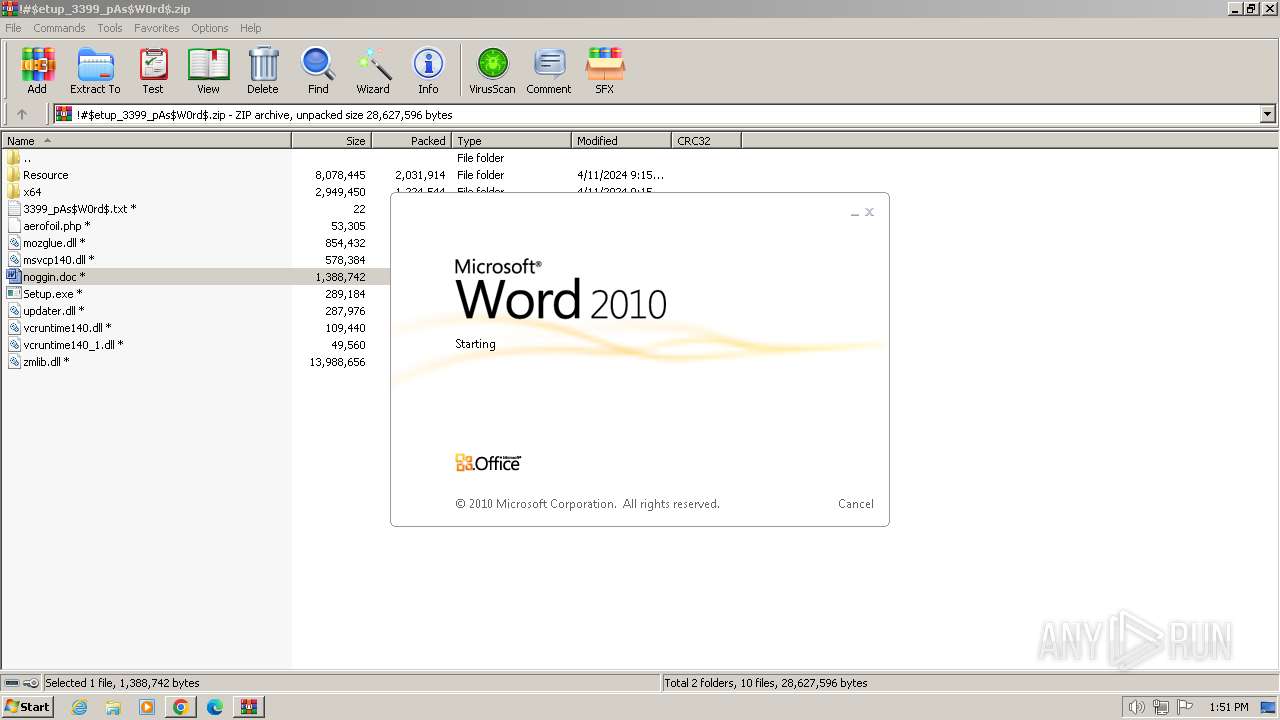The width and height of the screenshot is (1280, 720).
Task: Sort by the Modified column header
Action: coord(621,141)
